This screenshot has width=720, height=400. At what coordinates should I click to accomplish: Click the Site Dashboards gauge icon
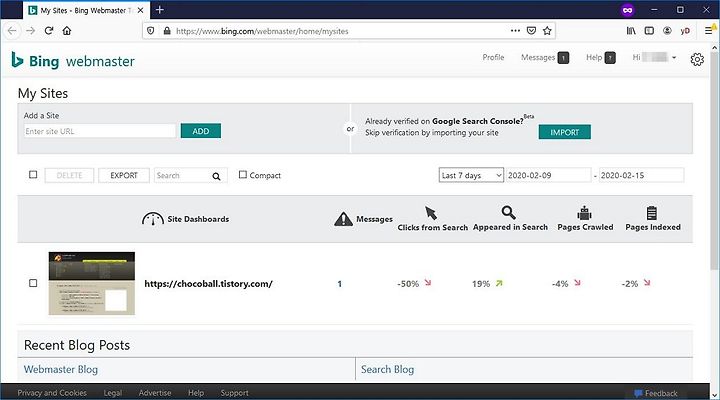tap(153, 219)
